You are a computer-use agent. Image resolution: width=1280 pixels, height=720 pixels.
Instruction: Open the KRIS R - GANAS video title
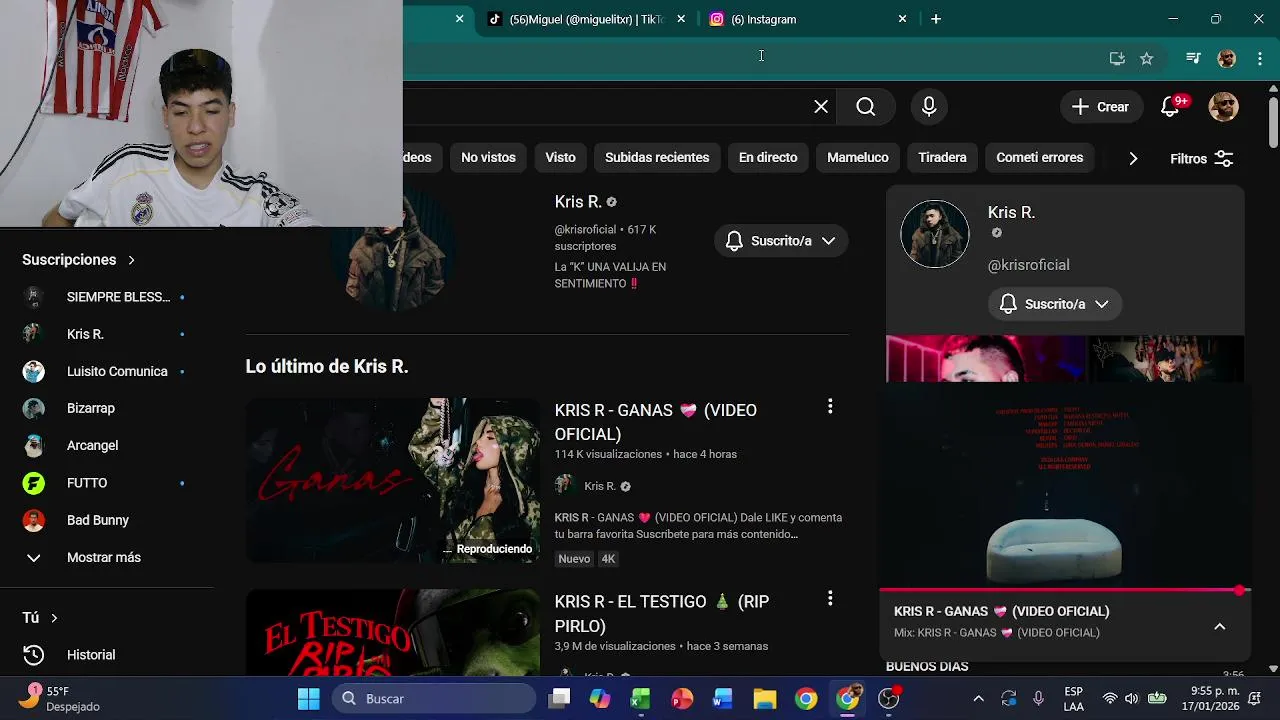656,422
